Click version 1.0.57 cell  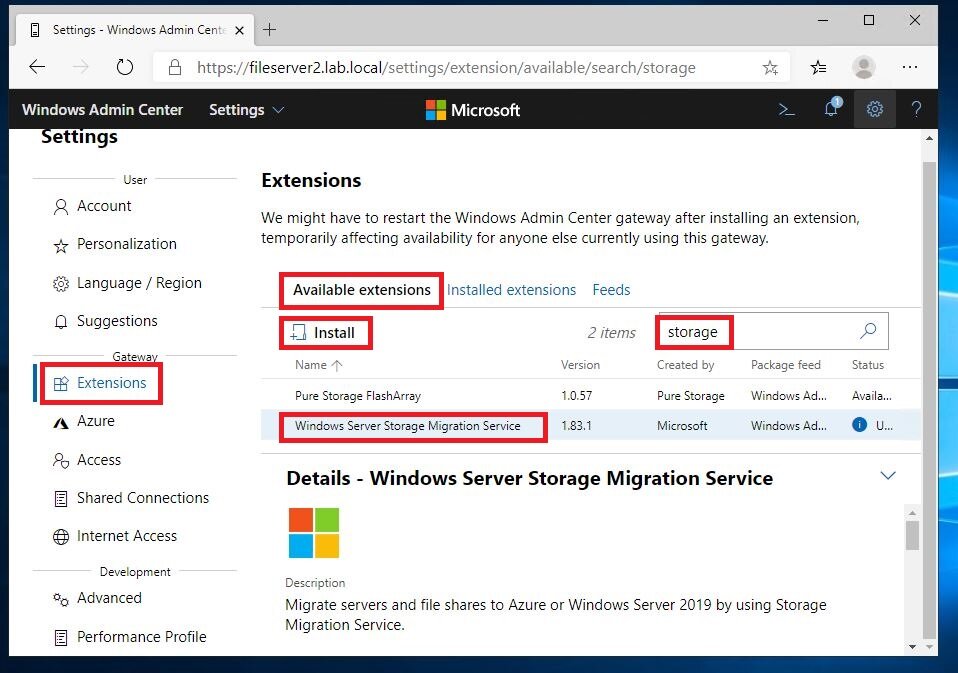coord(576,396)
